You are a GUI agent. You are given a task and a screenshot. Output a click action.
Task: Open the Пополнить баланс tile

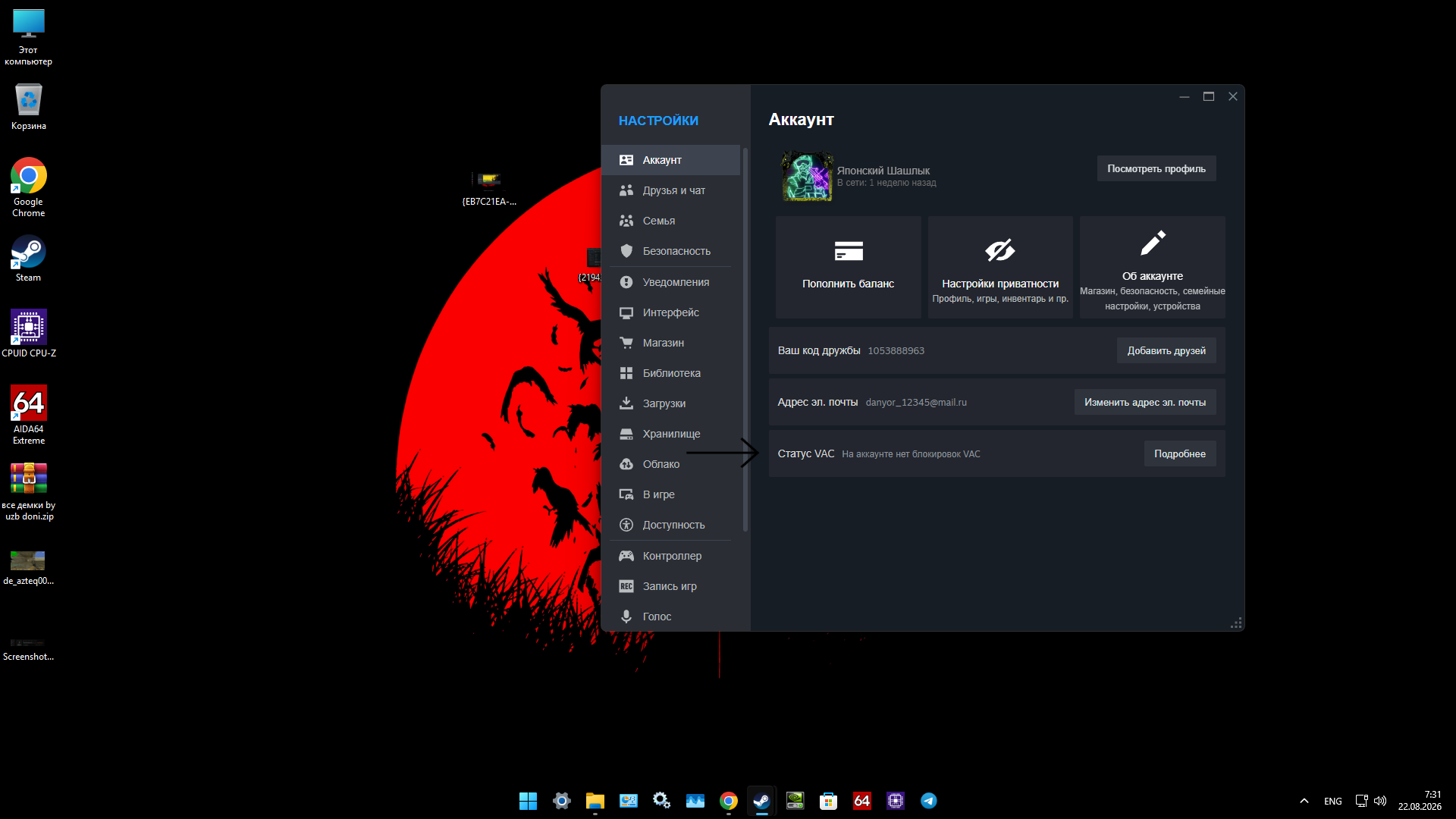tap(849, 267)
